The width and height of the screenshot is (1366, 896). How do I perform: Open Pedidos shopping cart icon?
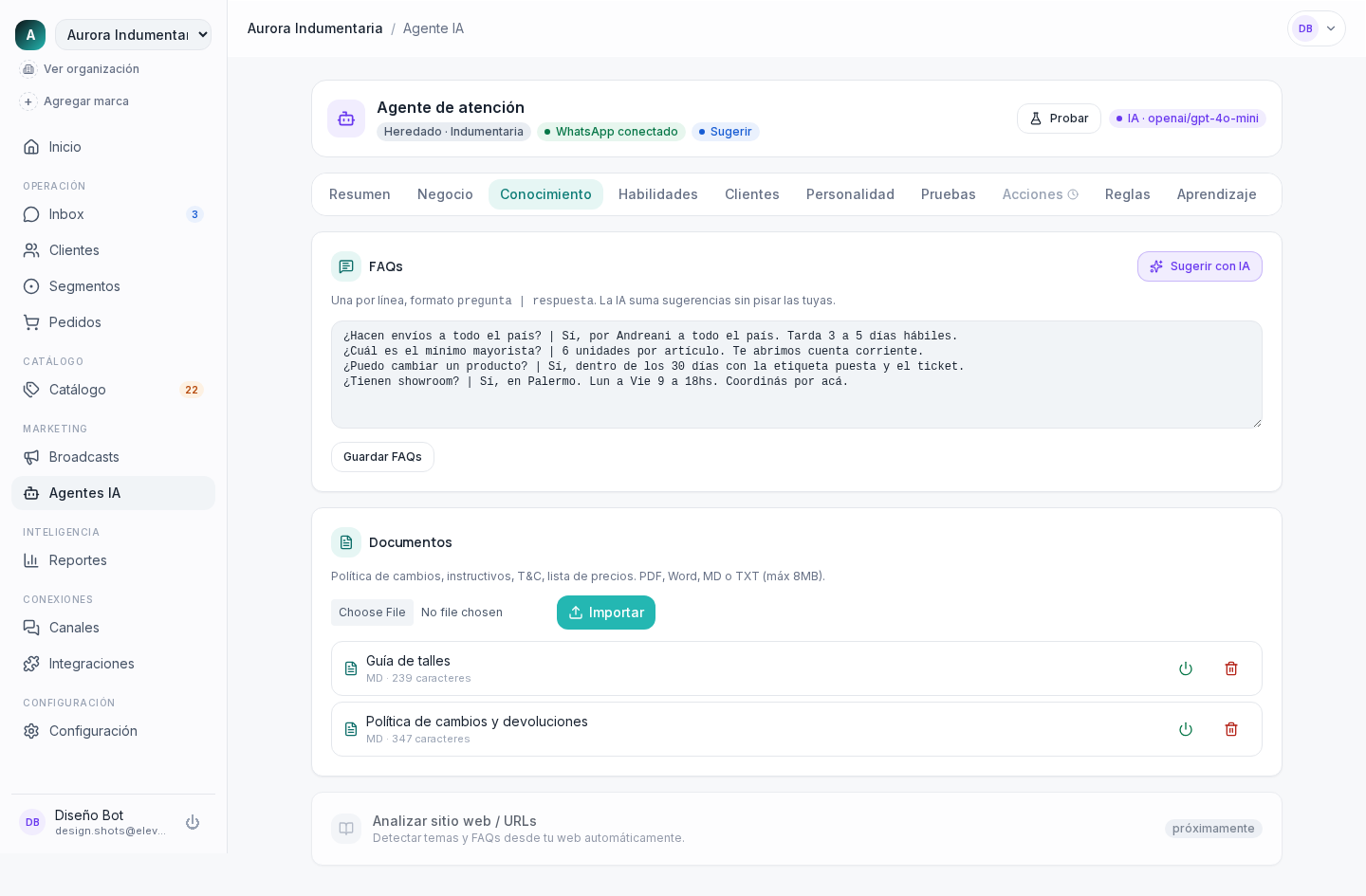tap(31, 322)
